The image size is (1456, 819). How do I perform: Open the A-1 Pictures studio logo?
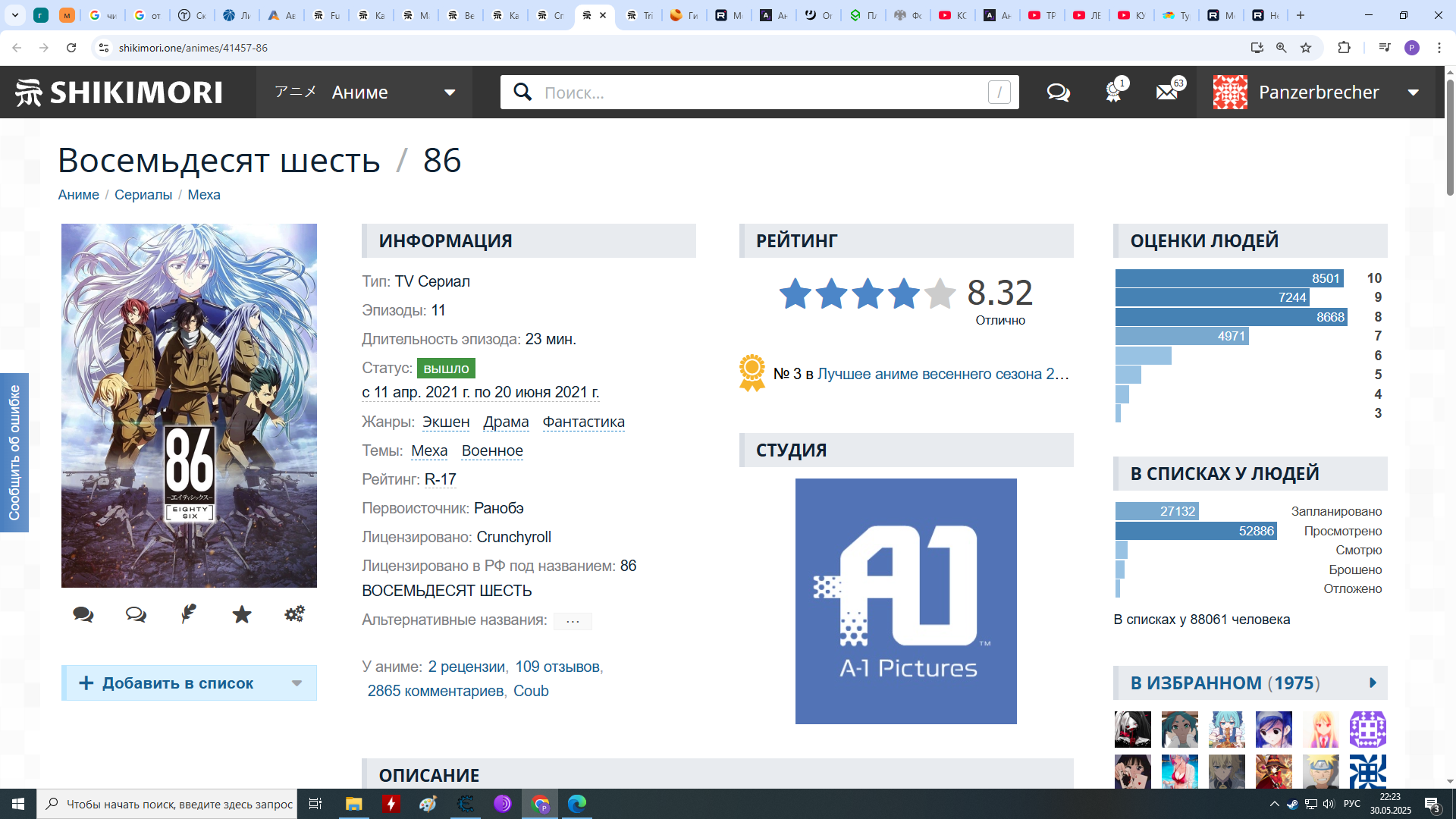point(906,601)
